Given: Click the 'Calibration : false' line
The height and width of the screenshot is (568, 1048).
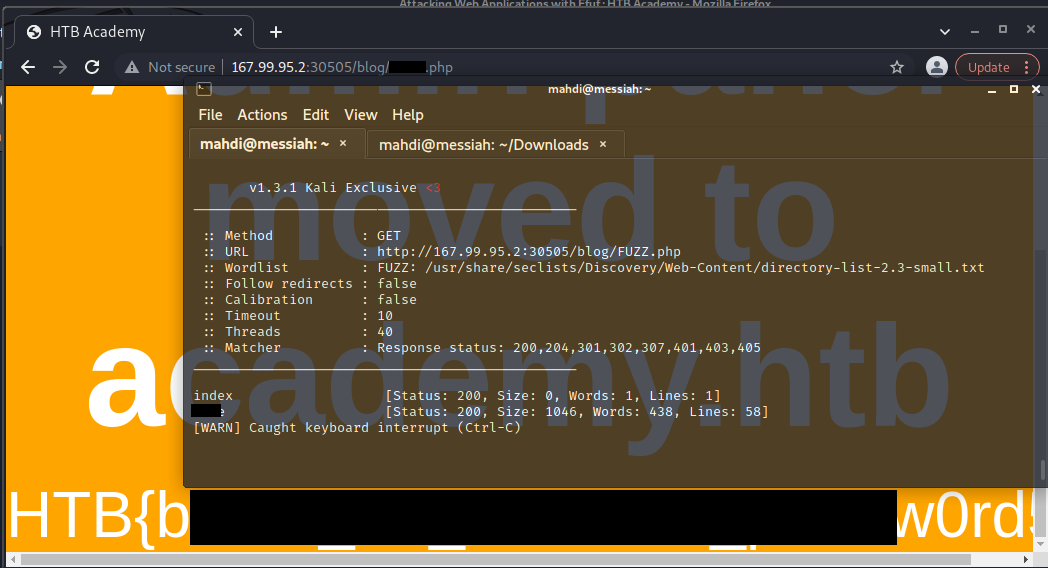Looking at the screenshot, I should point(311,300).
